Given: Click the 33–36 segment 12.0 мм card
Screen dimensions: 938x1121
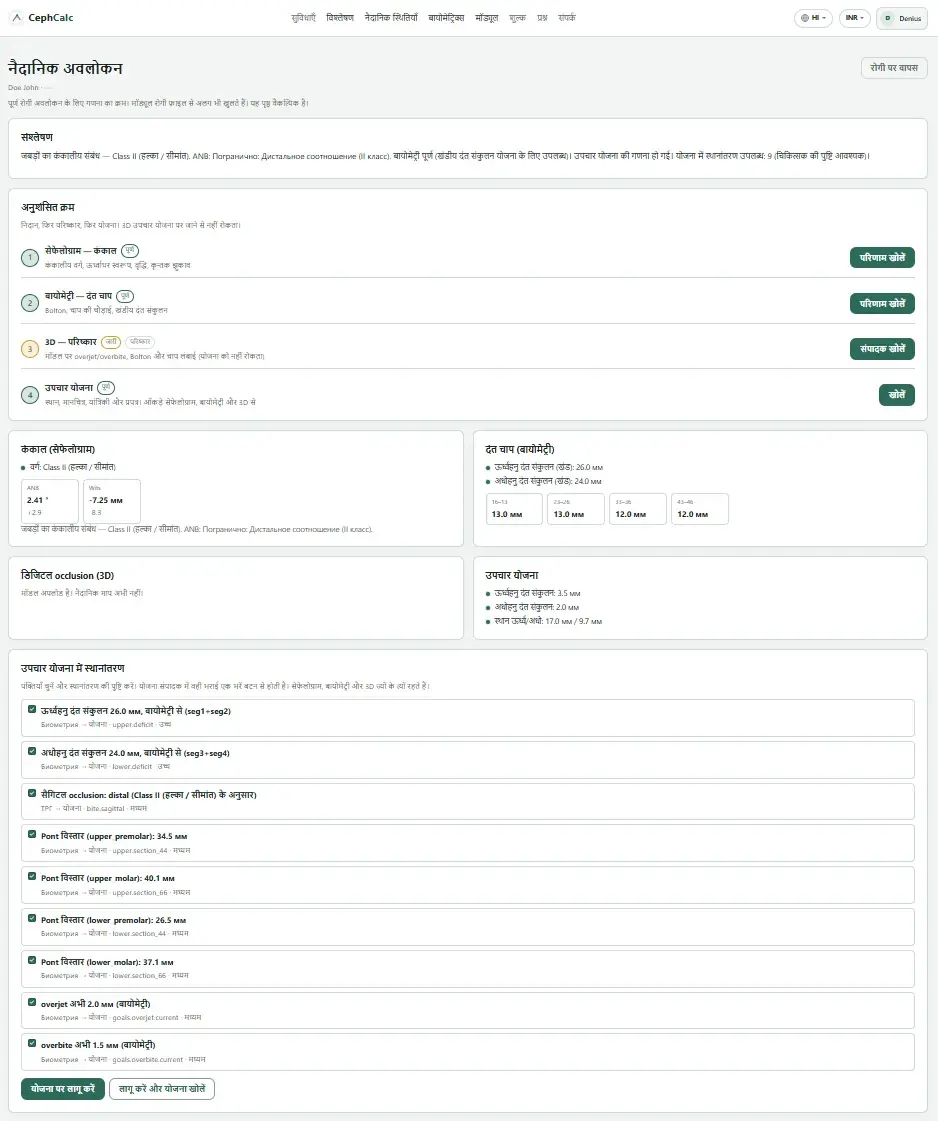Looking at the screenshot, I should coord(638,509).
